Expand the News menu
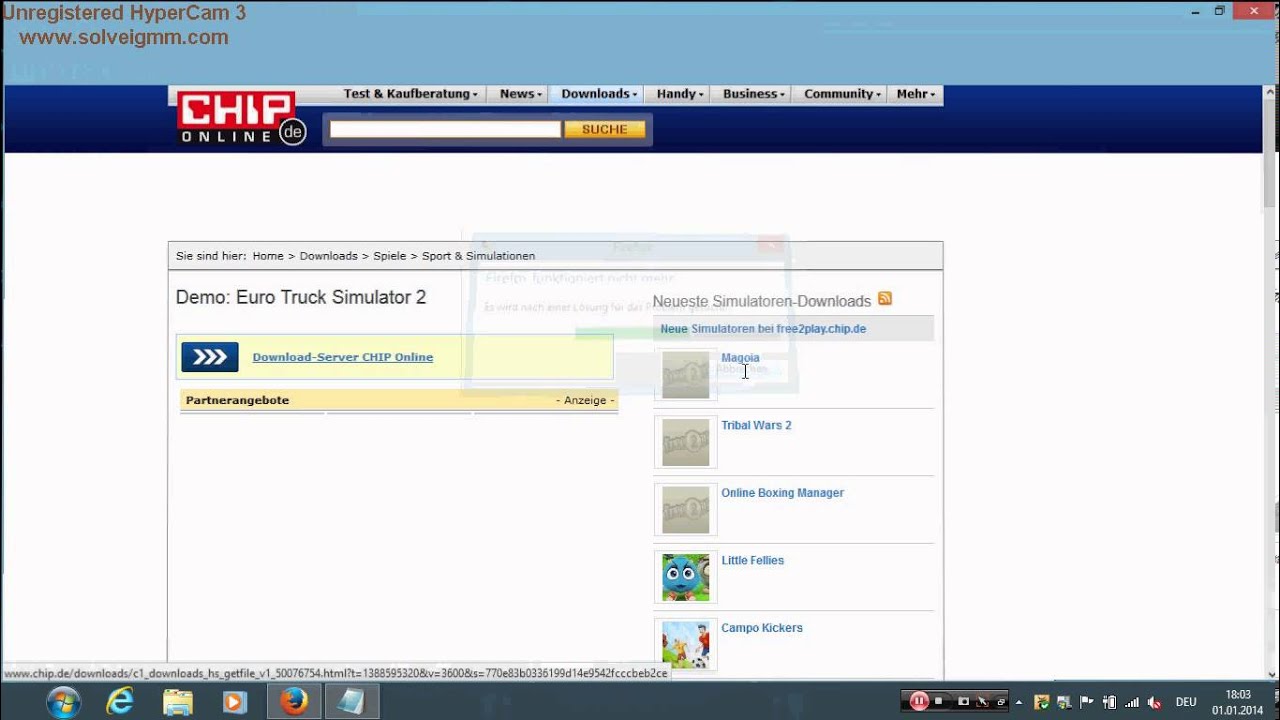 pyautogui.click(x=521, y=94)
